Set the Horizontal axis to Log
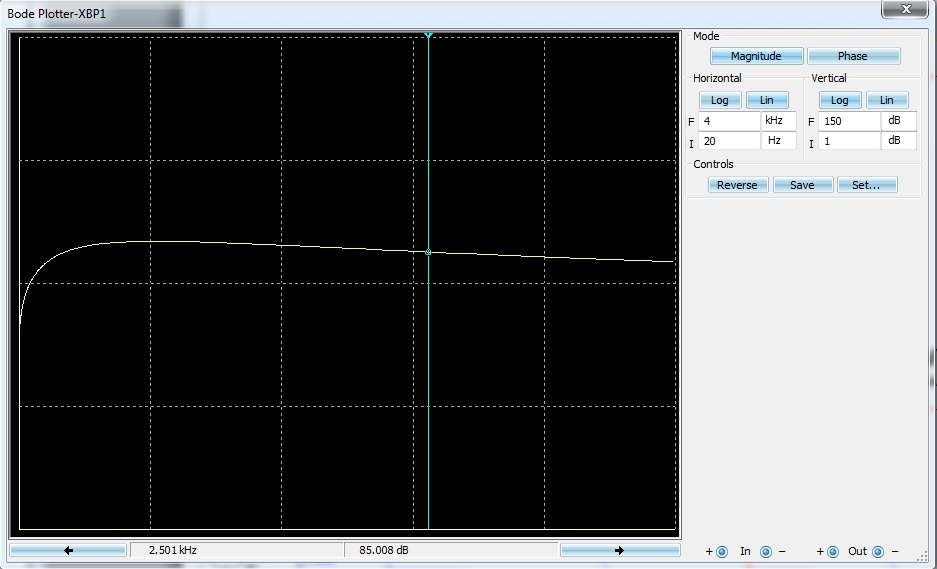The image size is (937, 569). pyautogui.click(x=720, y=100)
